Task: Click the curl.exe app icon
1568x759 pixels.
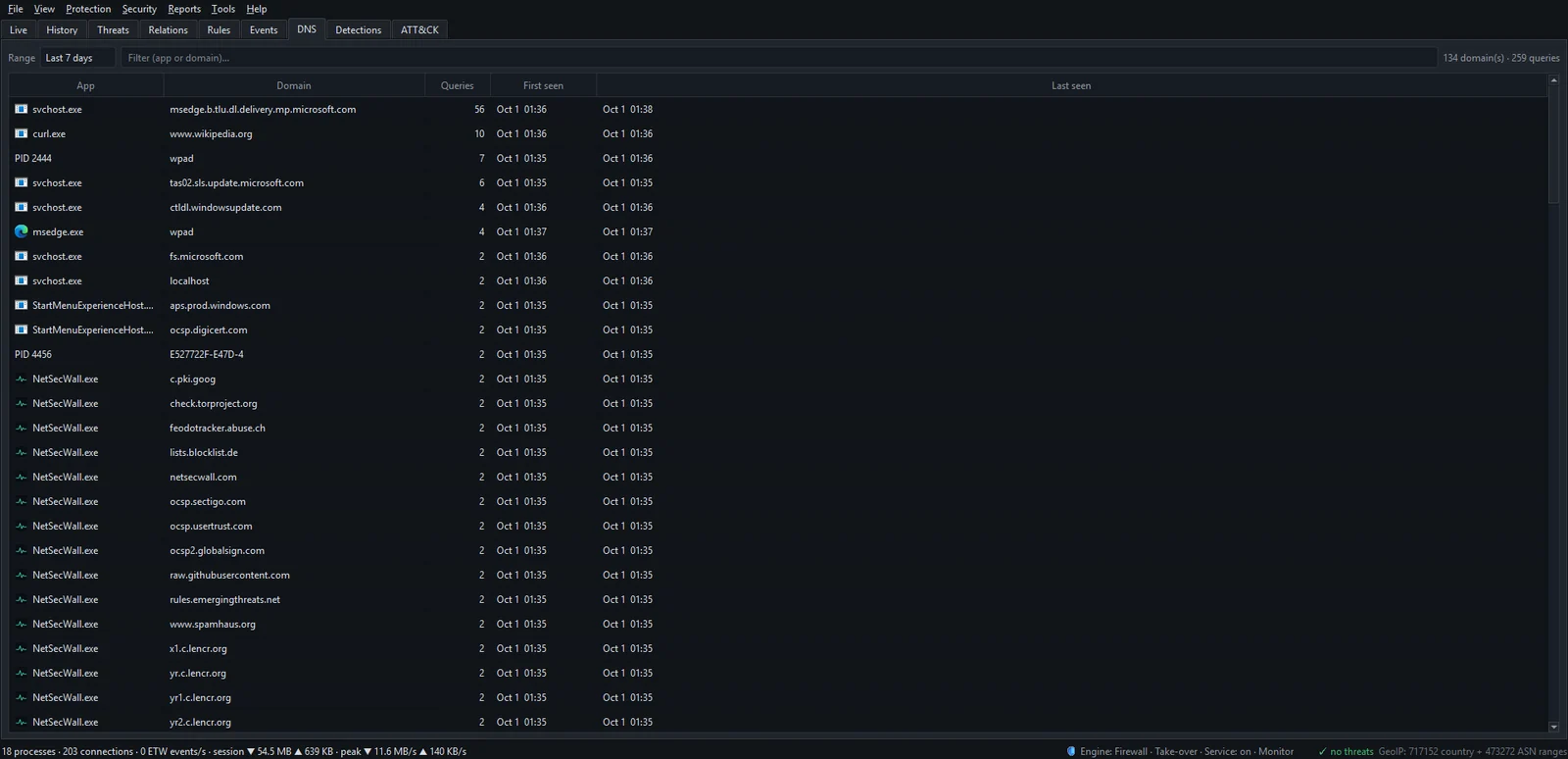Action: point(21,133)
